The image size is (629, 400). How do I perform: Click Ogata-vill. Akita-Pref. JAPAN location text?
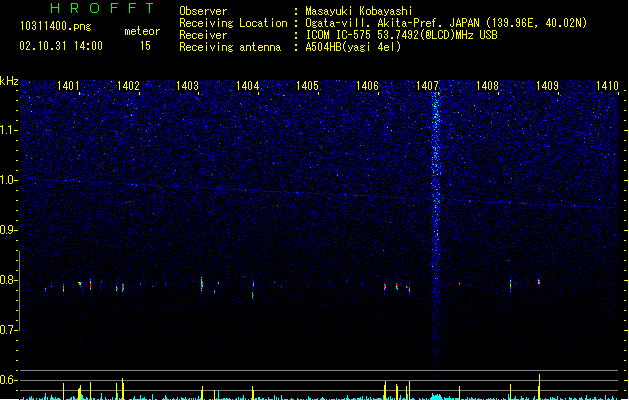click(446, 23)
